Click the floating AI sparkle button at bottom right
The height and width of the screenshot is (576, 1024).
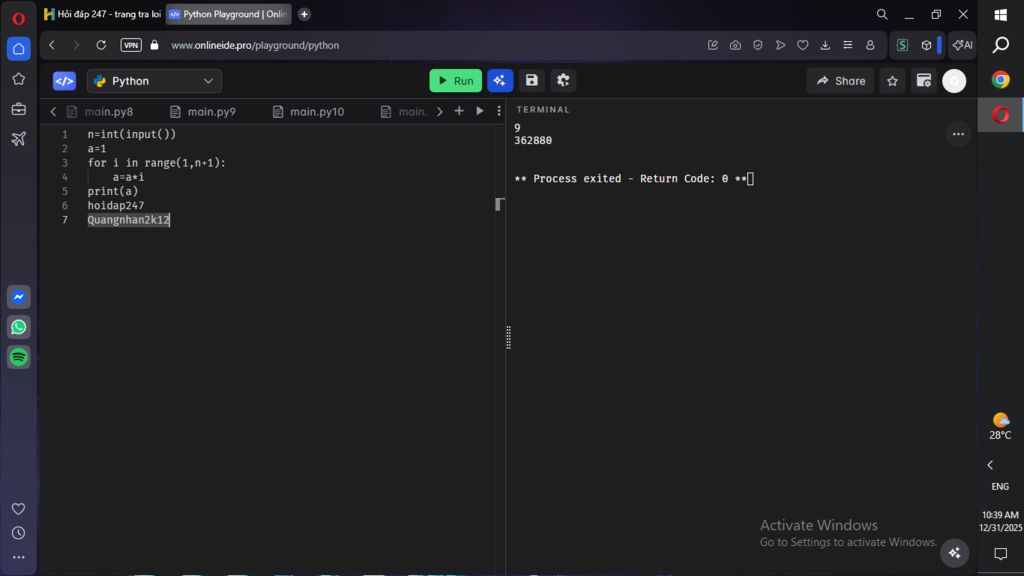click(x=954, y=553)
